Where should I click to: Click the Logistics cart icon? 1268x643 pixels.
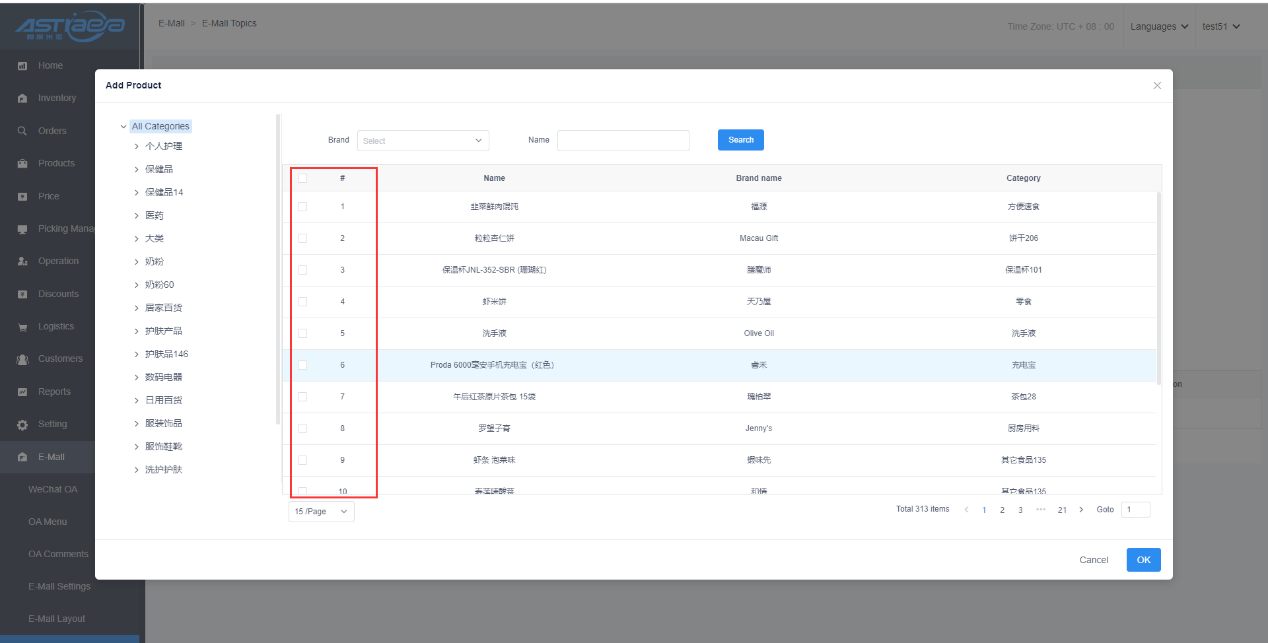click(22, 327)
